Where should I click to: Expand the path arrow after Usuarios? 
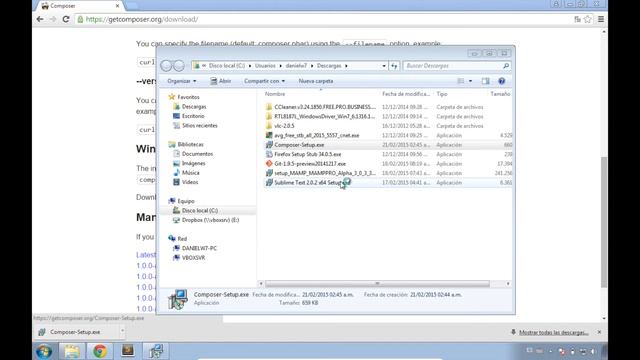point(280,66)
